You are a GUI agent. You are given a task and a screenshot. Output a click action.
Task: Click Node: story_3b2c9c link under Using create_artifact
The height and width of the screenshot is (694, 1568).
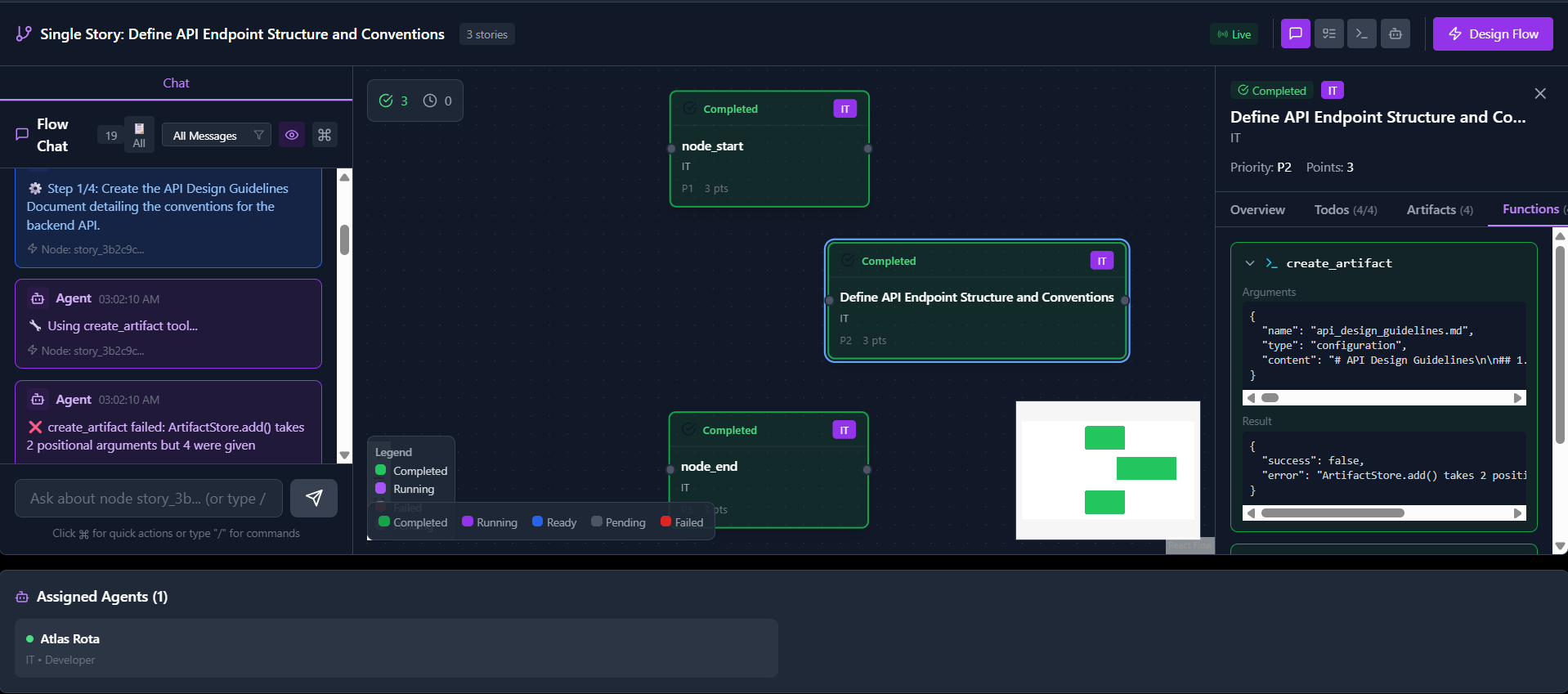pyautogui.click(x=92, y=351)
